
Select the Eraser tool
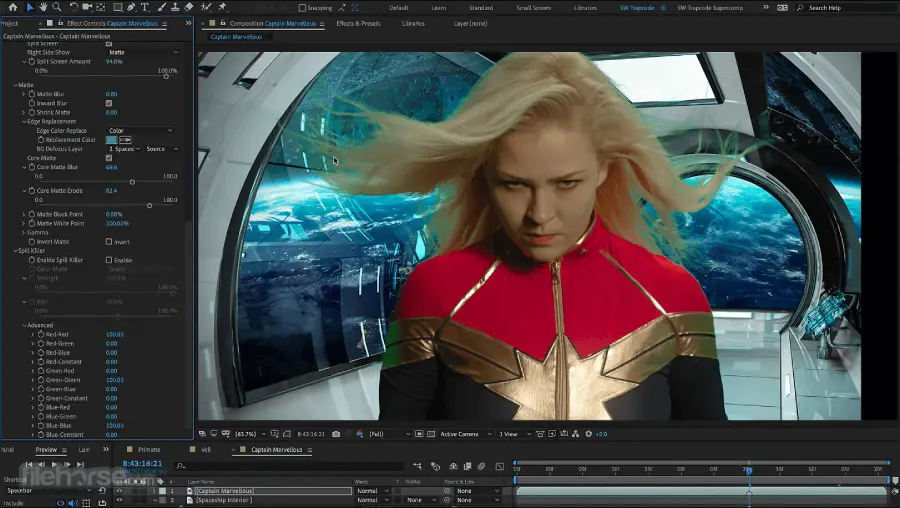click(190, 7)
